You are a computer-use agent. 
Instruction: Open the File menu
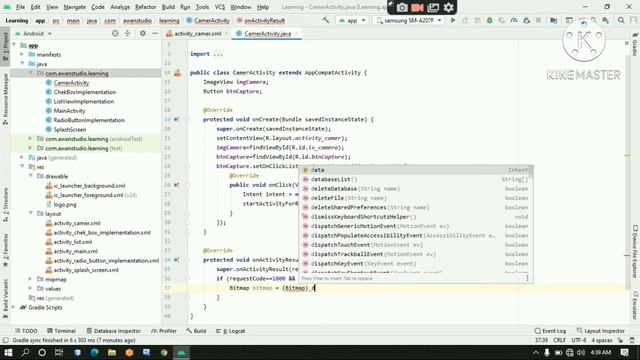pyautogui.click(x=20, y=7)
